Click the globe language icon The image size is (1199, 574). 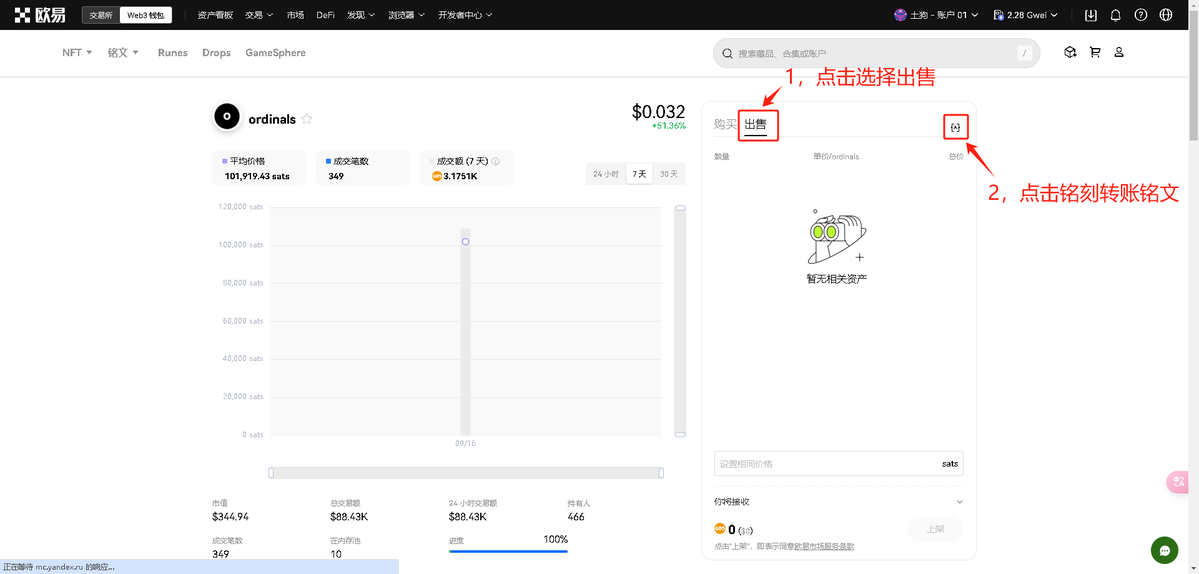[1165, 15]
